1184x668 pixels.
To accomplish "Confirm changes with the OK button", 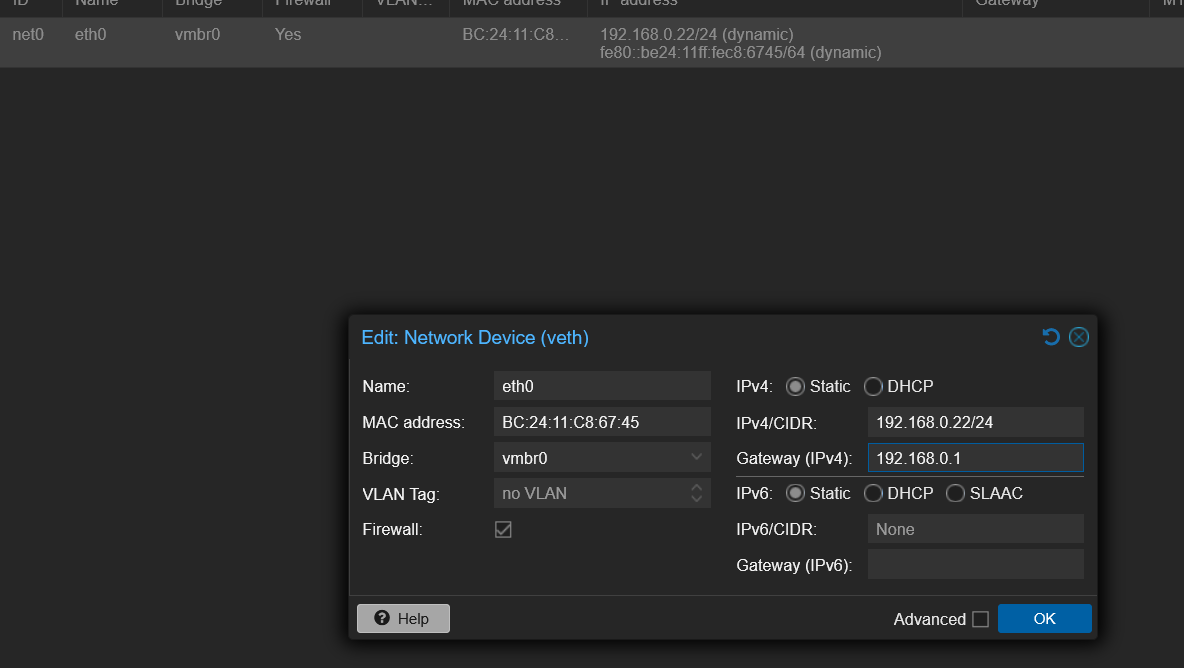I will click(x=1044, y=618).
